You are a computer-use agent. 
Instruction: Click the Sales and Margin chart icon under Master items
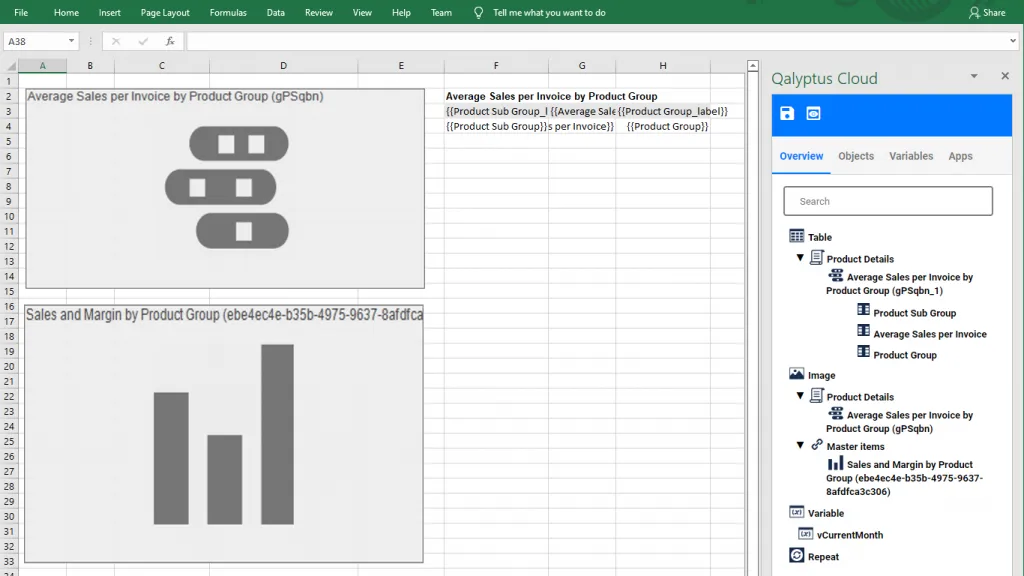click(x=836, y=464)
